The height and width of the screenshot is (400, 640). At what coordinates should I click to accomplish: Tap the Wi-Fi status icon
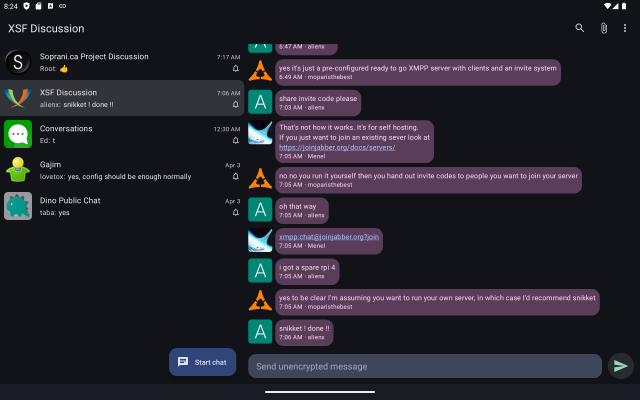pos(607,6)
